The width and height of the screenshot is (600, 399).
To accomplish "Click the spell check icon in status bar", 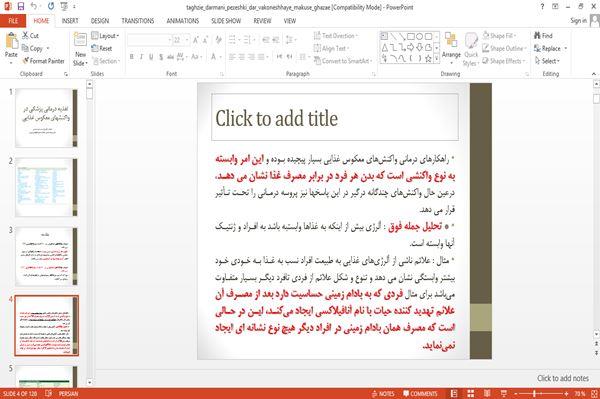I will pyautogui.click(x=49, y=394).
